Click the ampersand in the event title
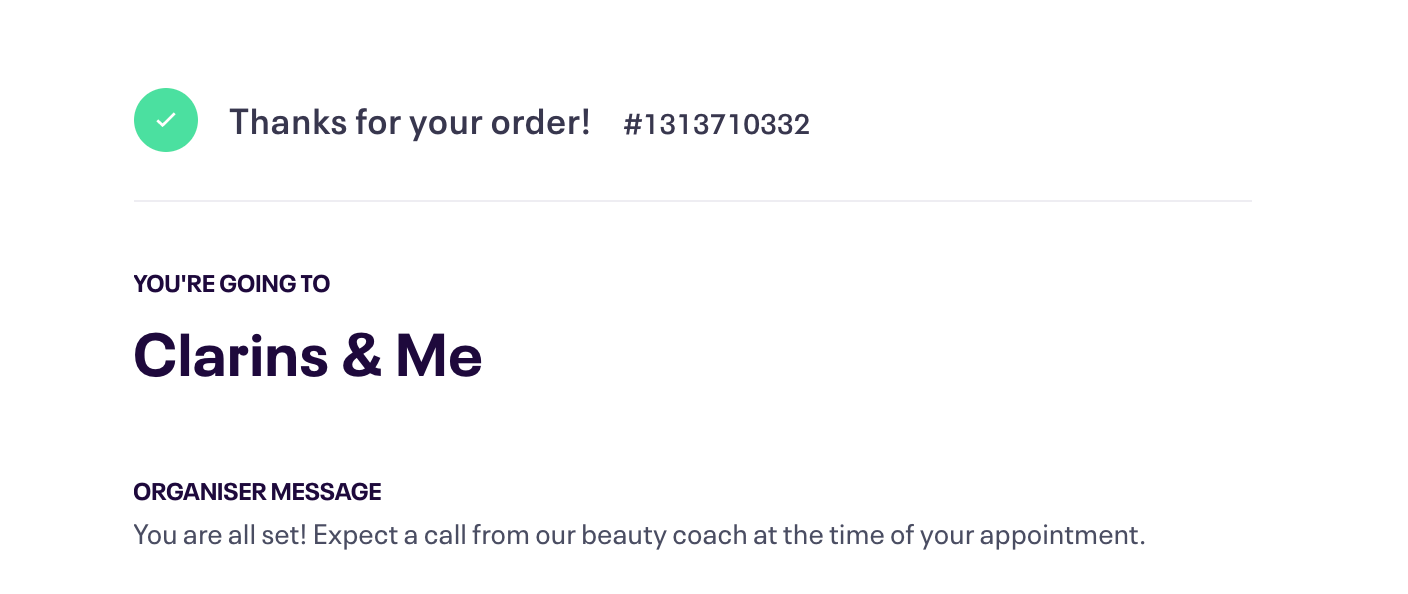This screenshot has height=594, width=1408. tap(362, 355)
